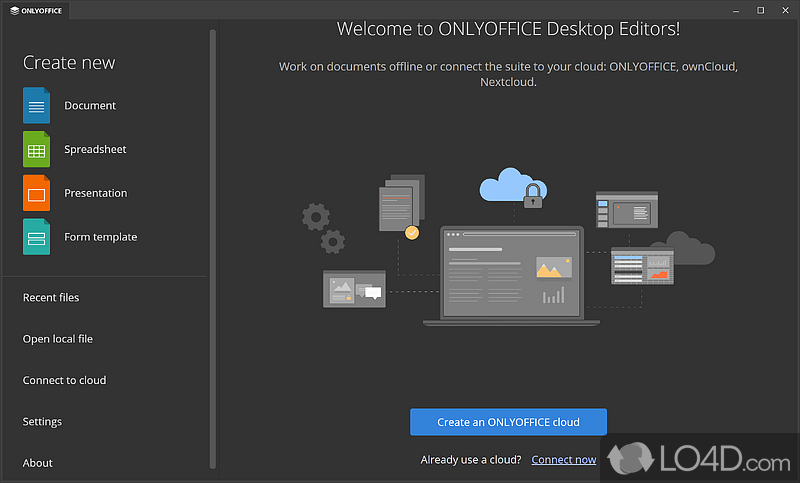Minimize the ONLYOFFICE window
This screenshot has width=800, height=483.
(736, 10)
